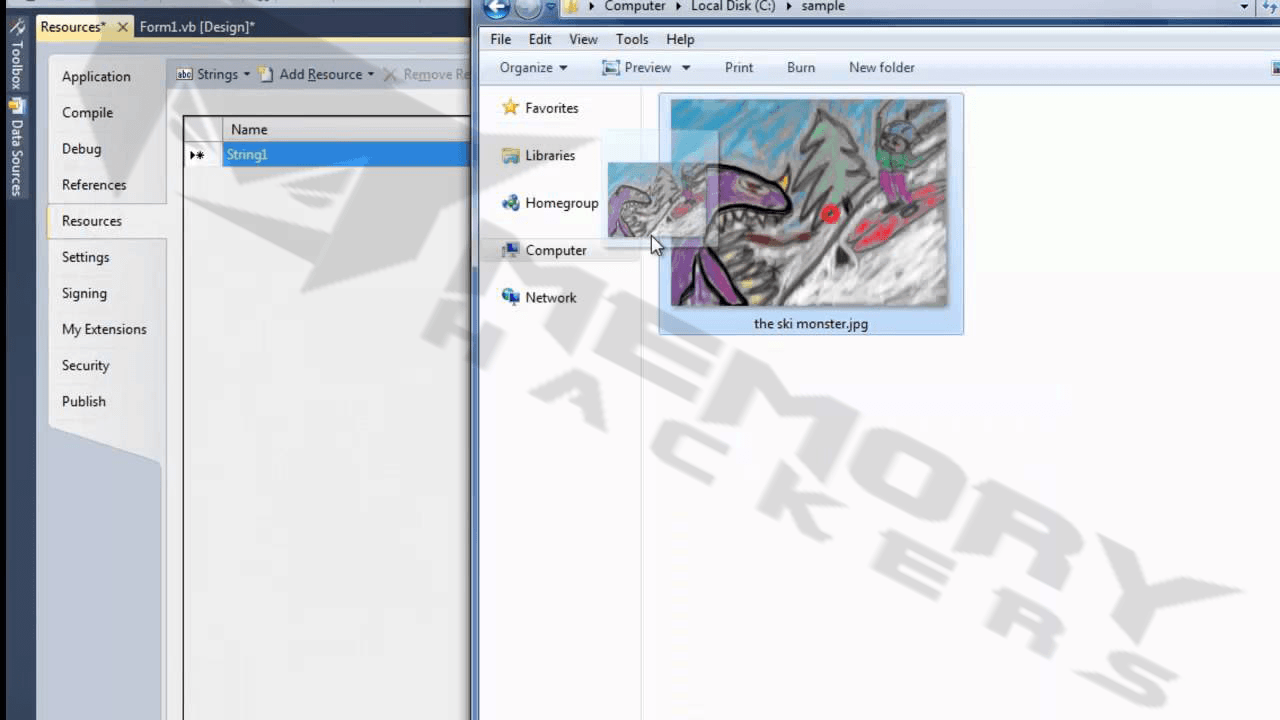The width and height of the screenshot is (1280, 720).
Task: Expand the Preview options arrow
Action: (686, 68)
